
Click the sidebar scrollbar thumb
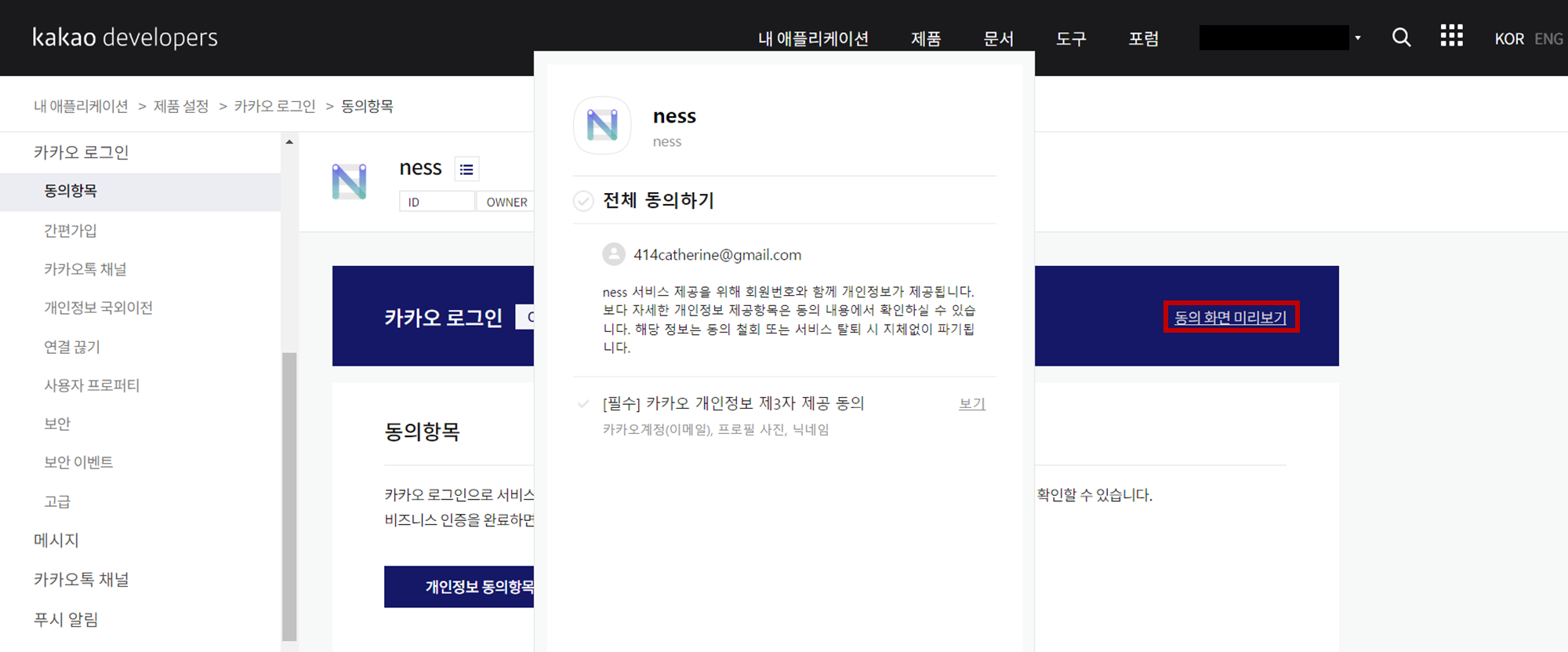click(x=289, y=496)
